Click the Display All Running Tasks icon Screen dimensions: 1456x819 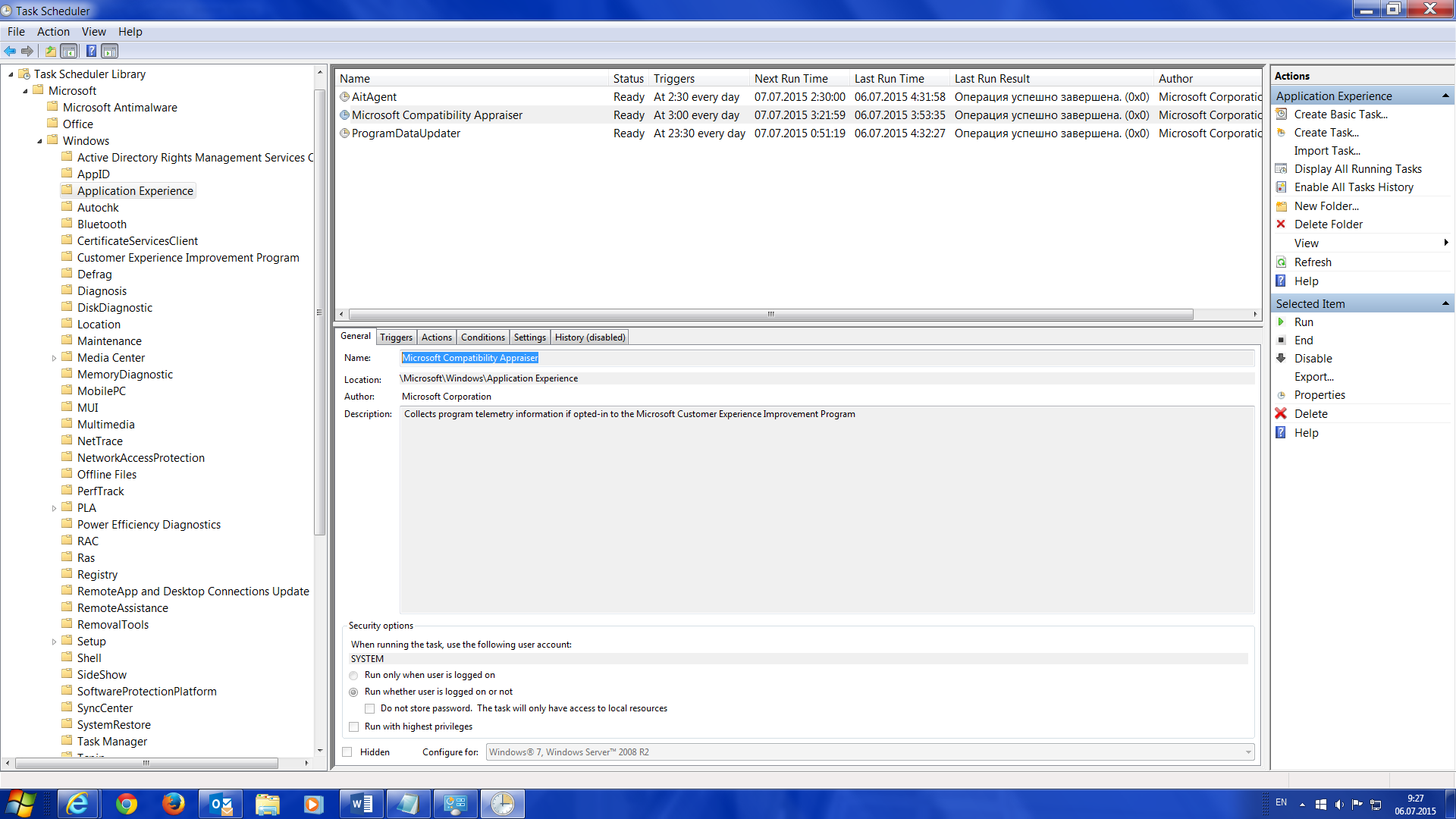click(x=1282, y=168)
